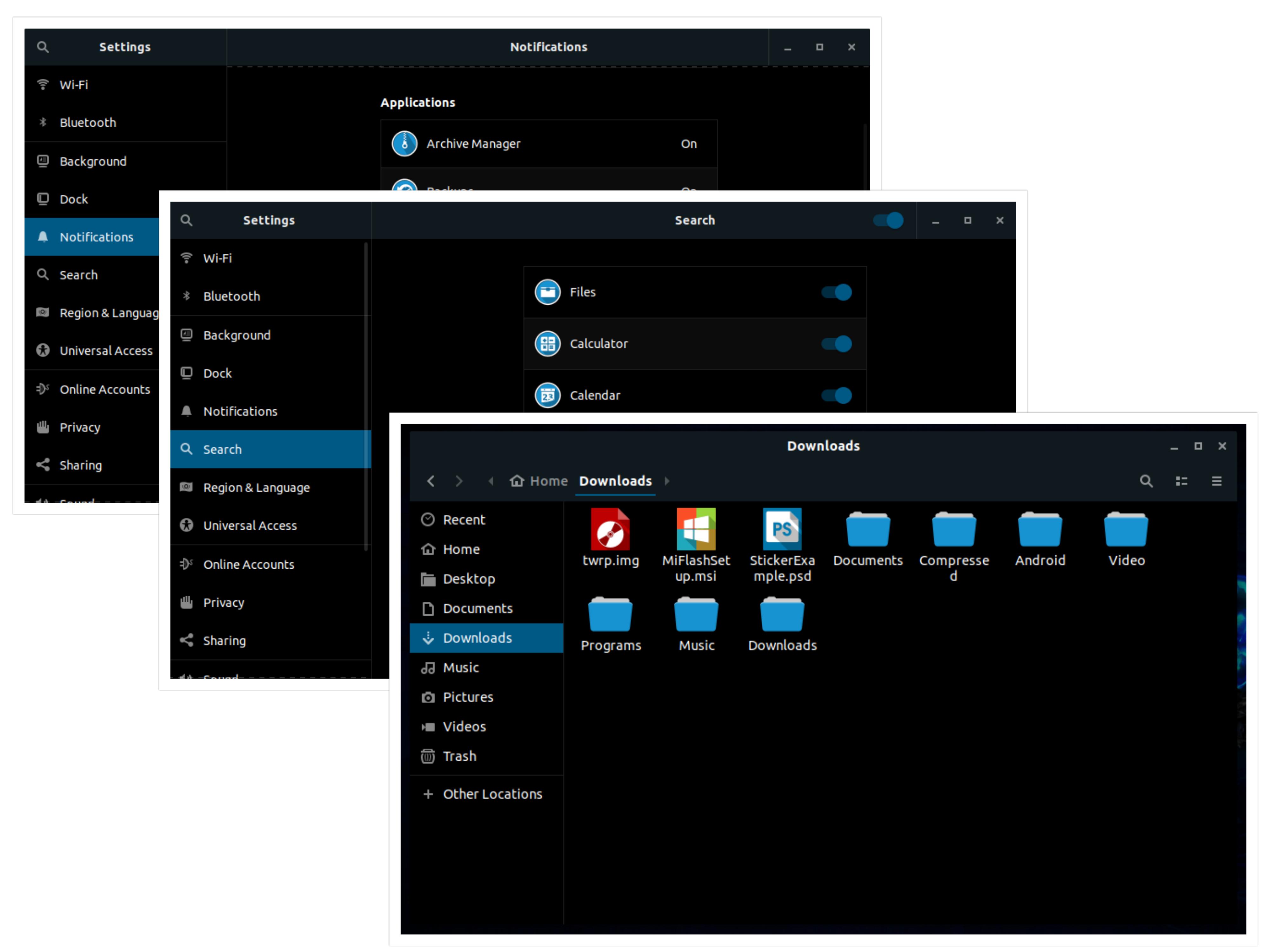Click search icon in Search settings window header
This screenshot has width=1270, height=952.
tap(186, 220)
